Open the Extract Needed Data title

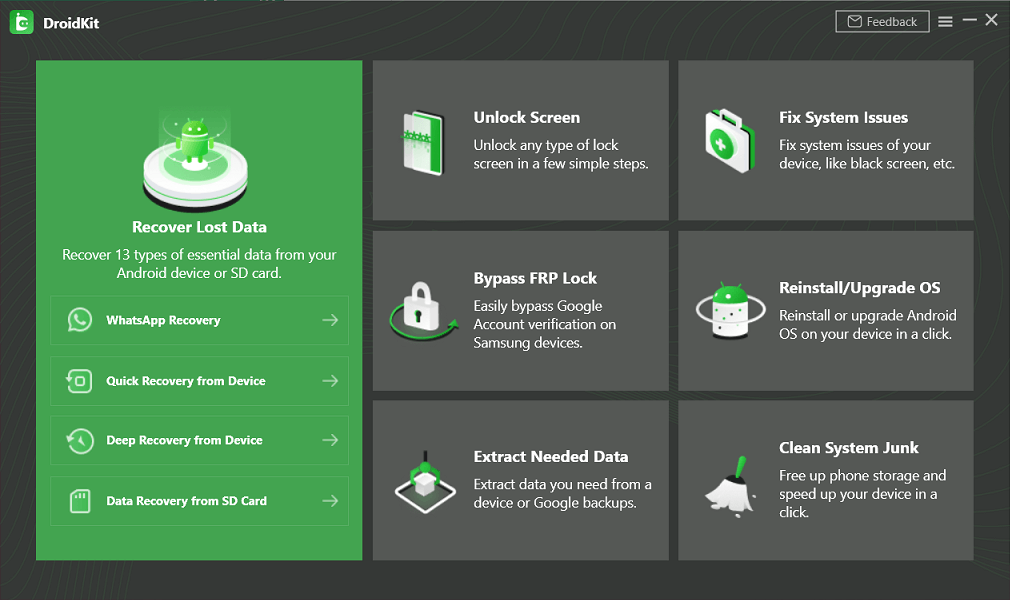[x=551, y=456]
